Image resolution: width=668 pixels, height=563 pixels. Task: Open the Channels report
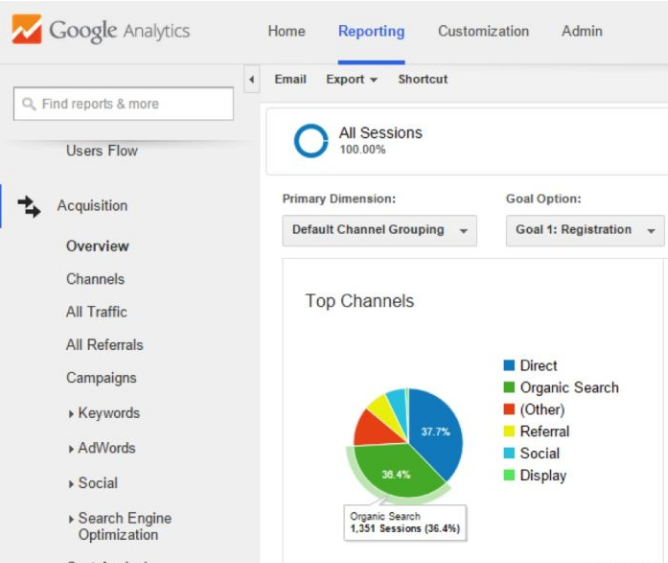95,279
